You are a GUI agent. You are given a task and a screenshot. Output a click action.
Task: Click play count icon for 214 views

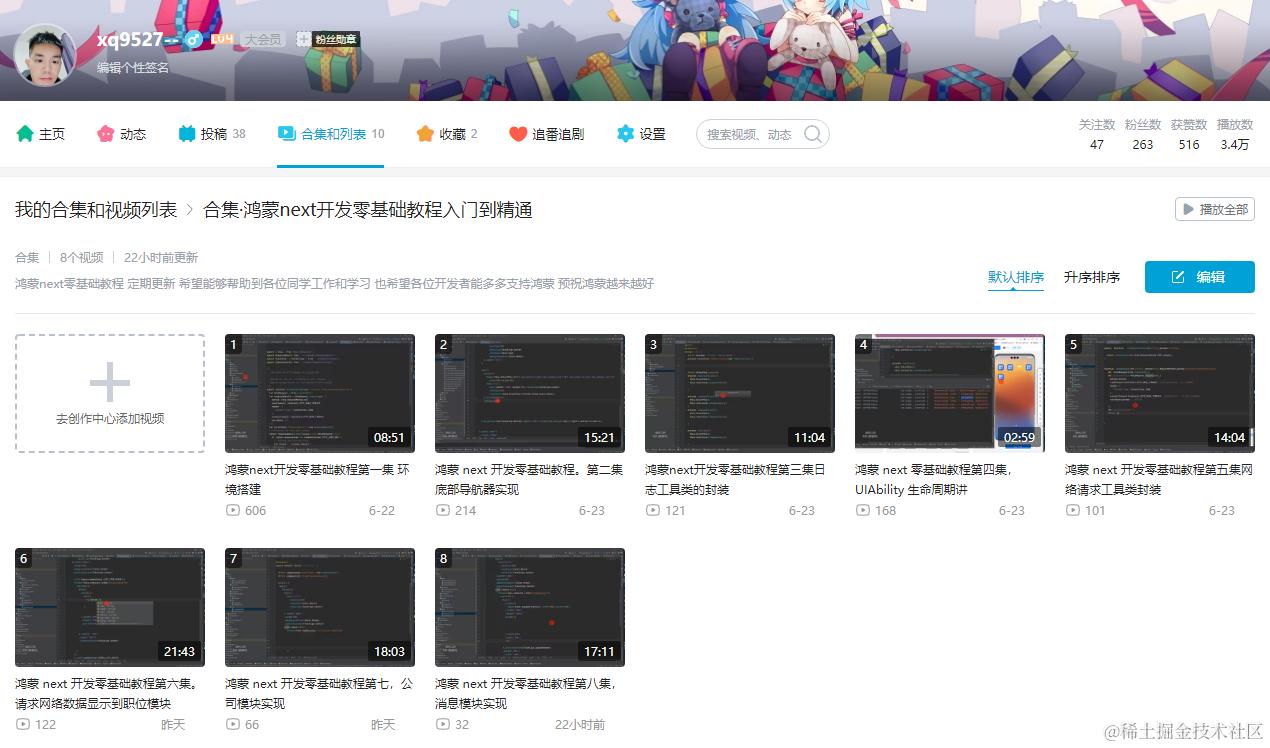[443, 510]
